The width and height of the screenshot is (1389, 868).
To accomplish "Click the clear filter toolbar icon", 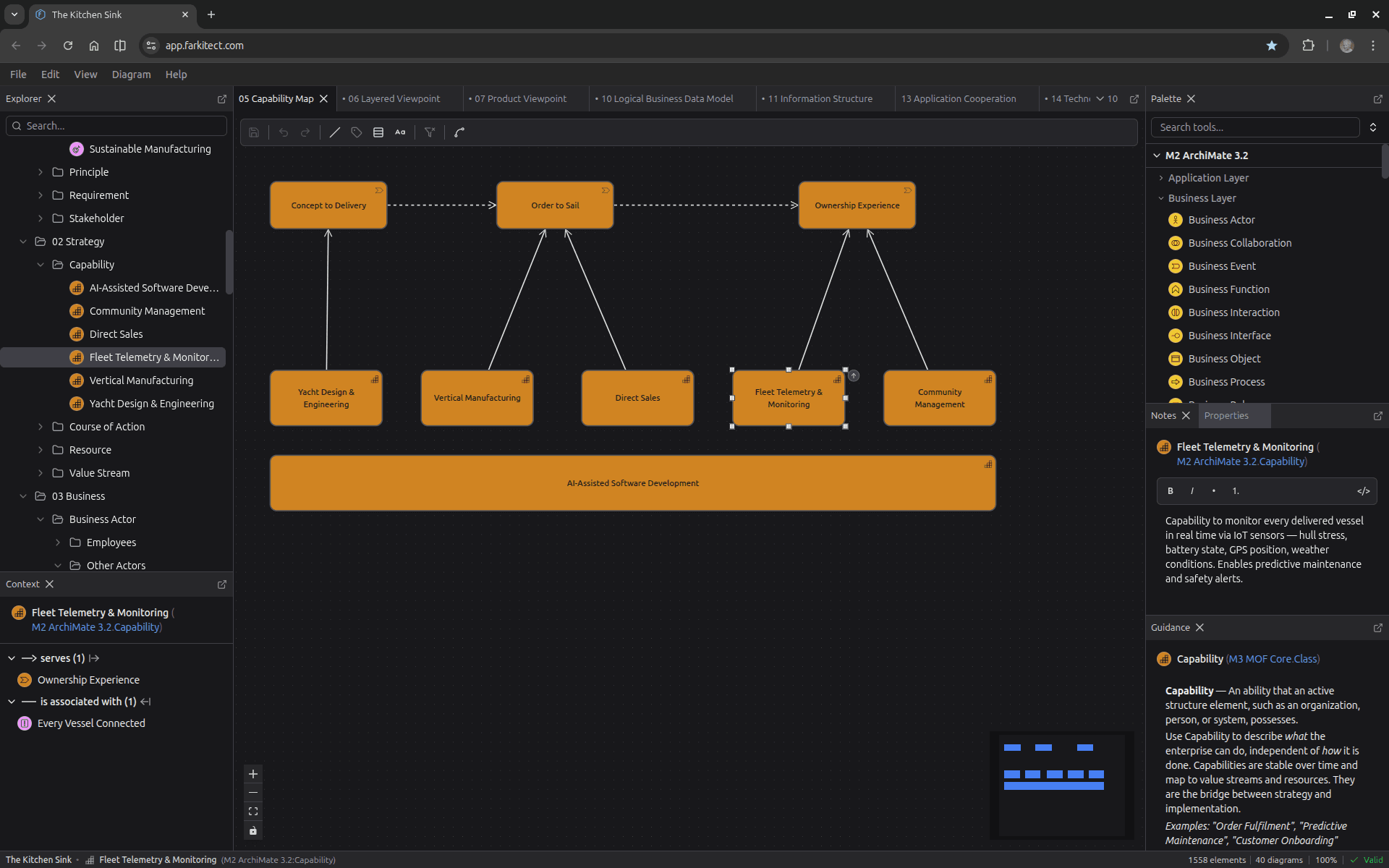I will pyautogui.click(x=430, y=132).
